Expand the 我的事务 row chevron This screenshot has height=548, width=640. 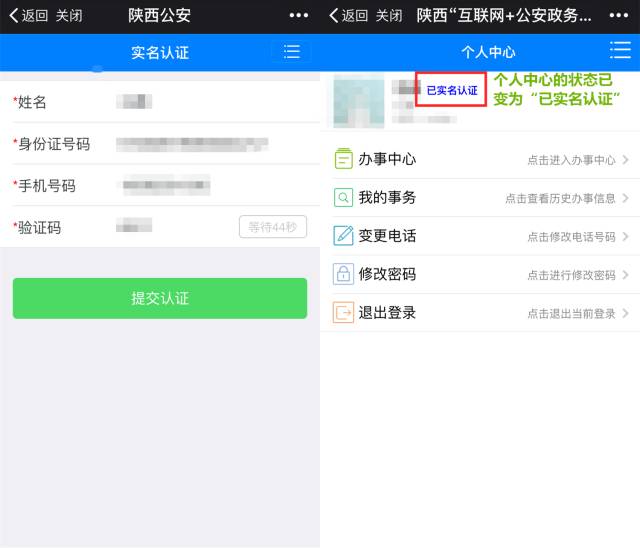(x=625, y=198)
